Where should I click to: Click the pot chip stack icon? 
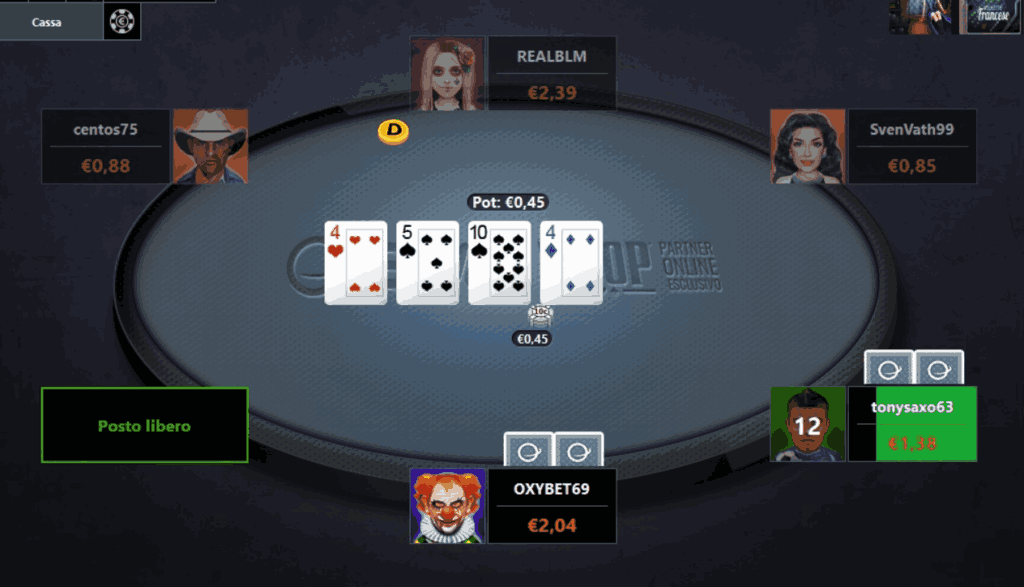[541, 317]
